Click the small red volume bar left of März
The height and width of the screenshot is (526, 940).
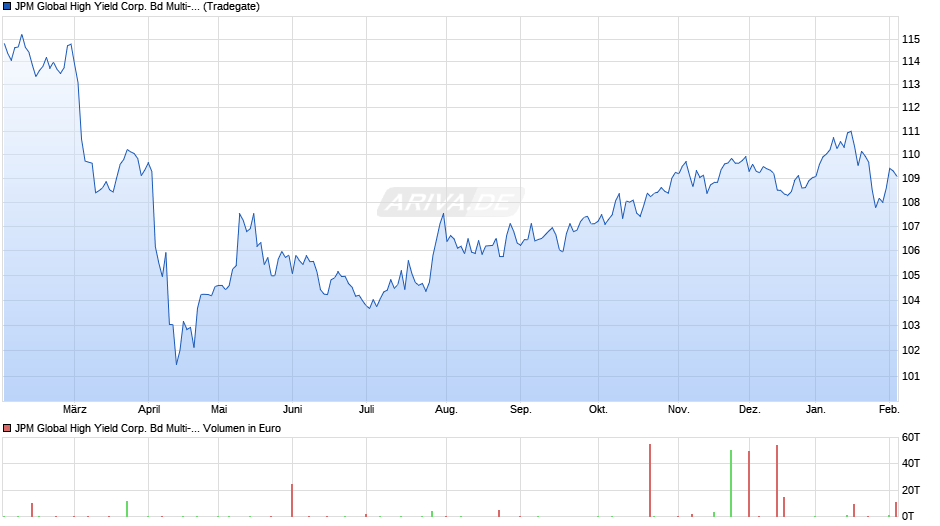(32, 510)
